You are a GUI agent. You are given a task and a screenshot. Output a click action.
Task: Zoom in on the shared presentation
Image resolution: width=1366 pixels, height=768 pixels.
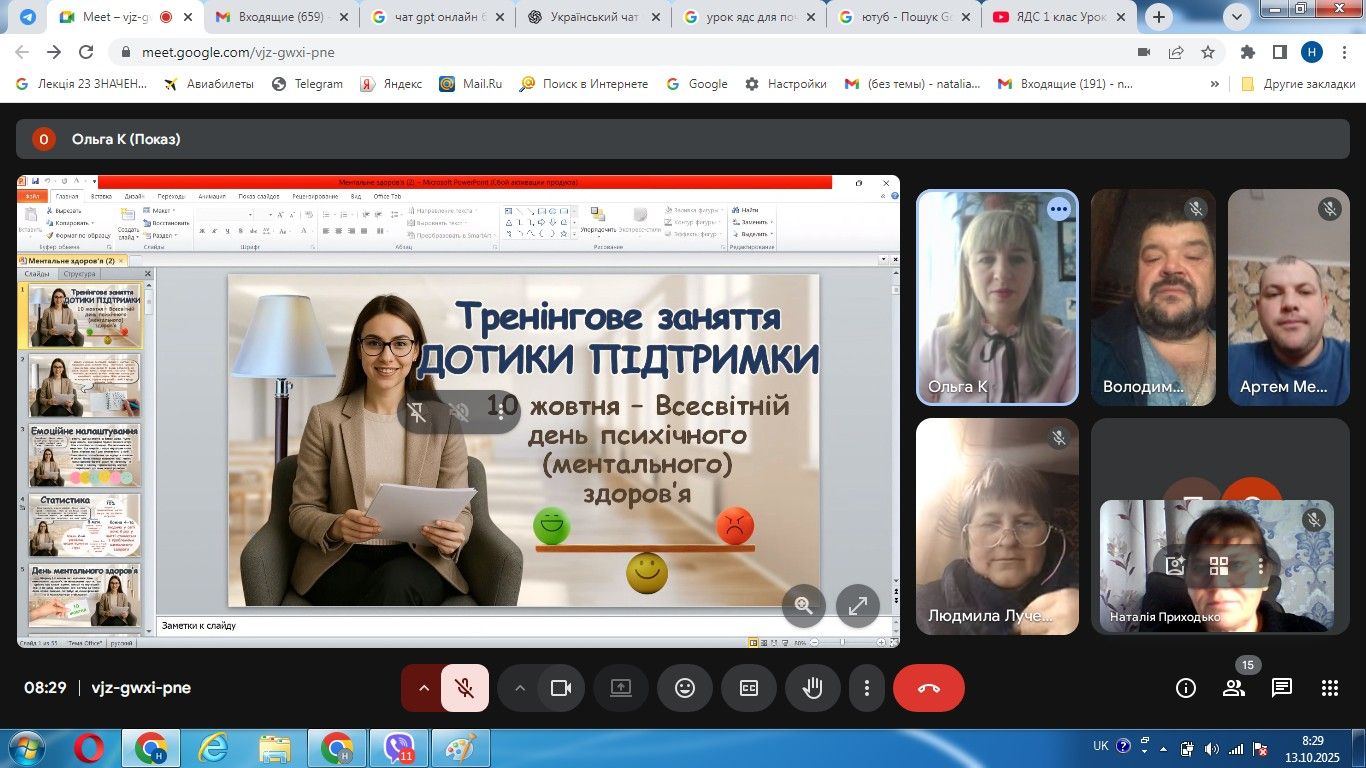(803, 606)
